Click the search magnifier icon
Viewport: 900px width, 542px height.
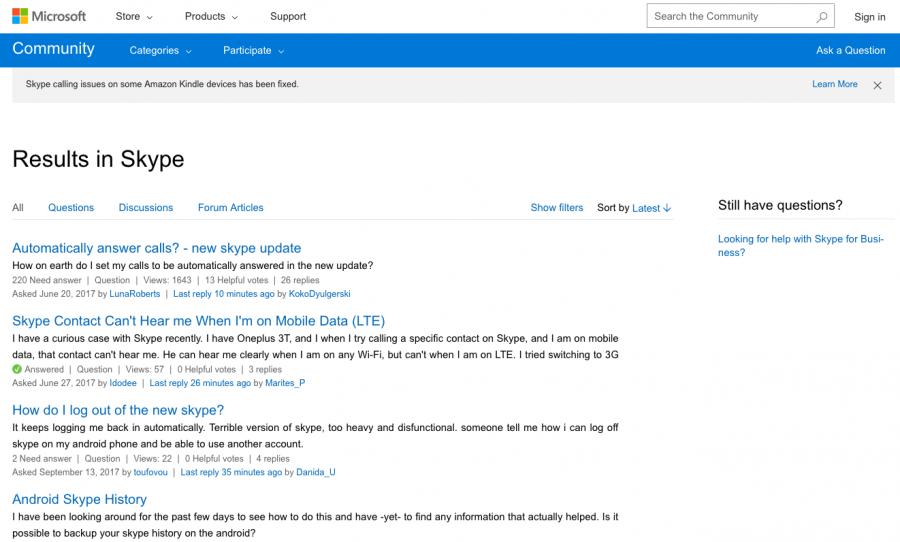[822, 17]
